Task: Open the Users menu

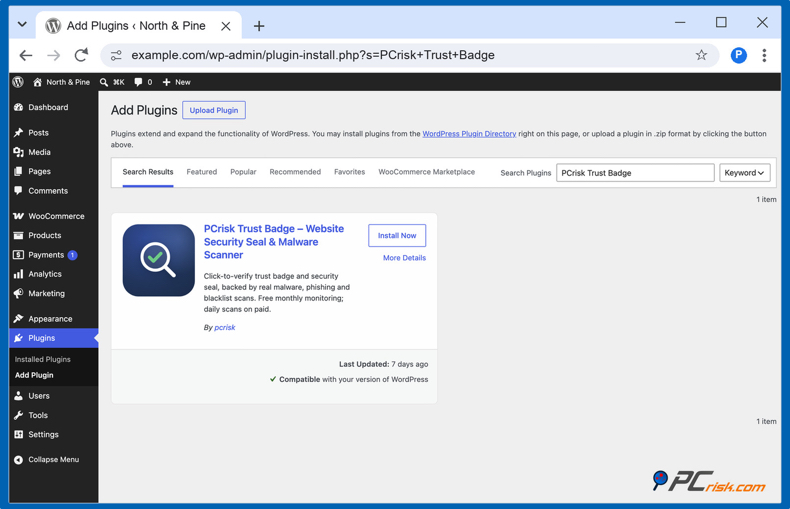Action: (53, 396)
